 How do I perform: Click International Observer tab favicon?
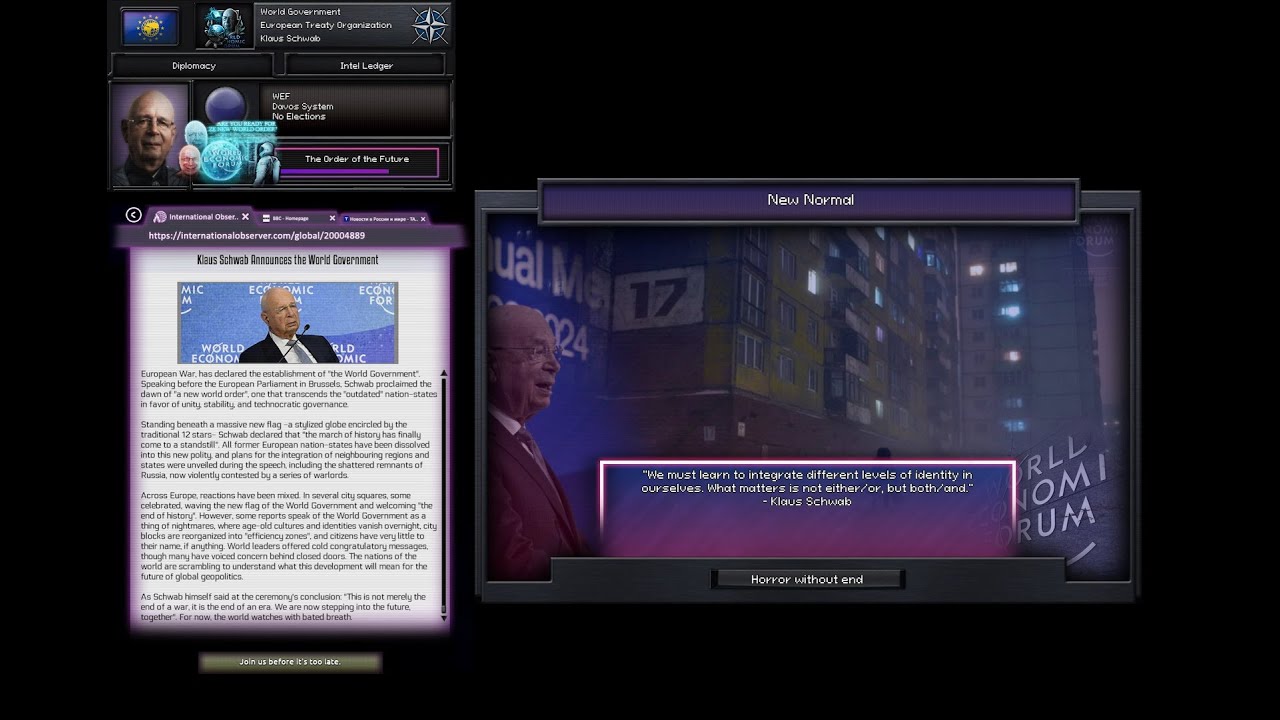(160, 217)
